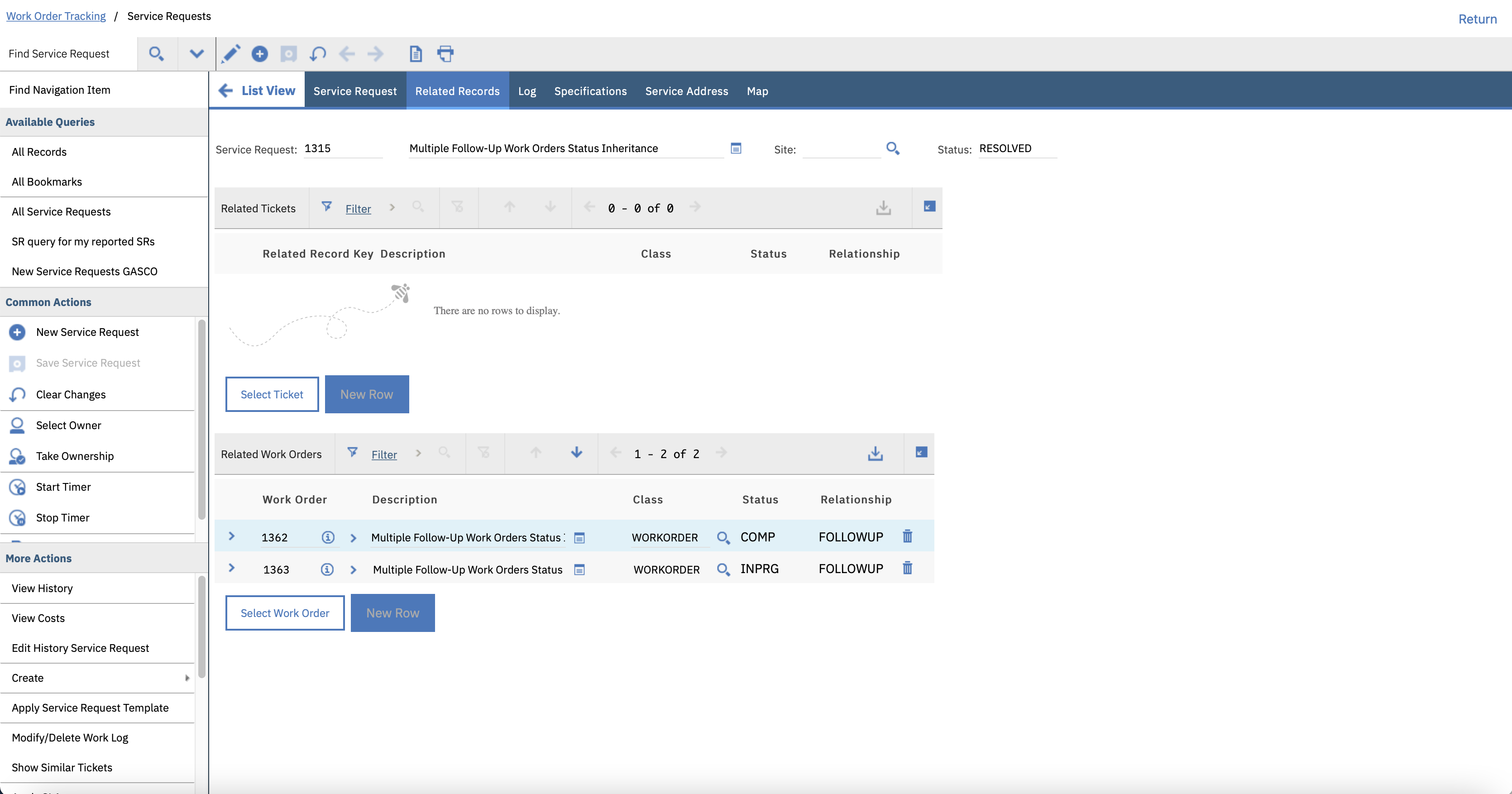Open the Find Service Request dropdown arrow
The image size is (1512, 794).
[196, 53]
